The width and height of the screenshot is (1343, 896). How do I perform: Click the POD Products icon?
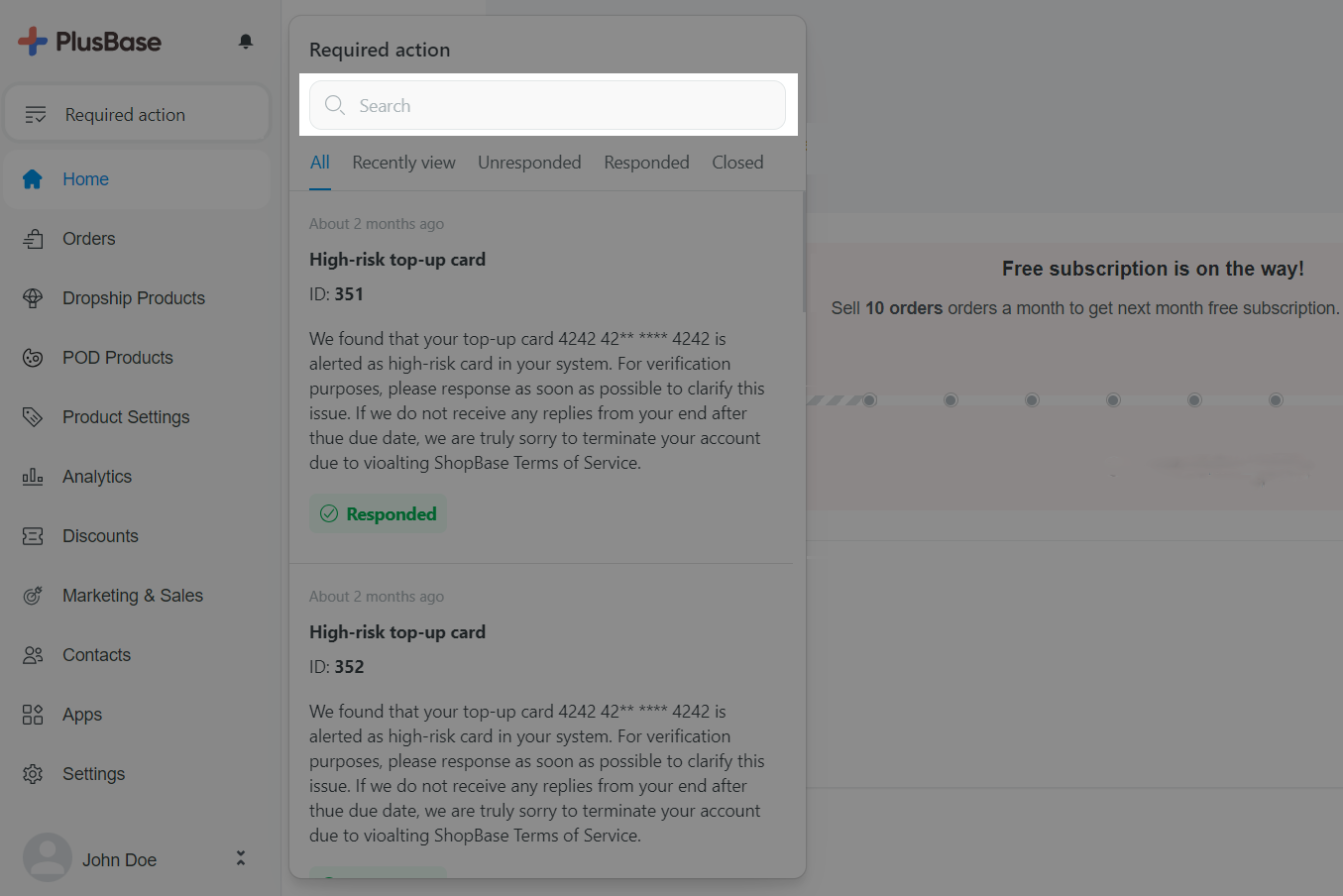click(x=33, y=358)
